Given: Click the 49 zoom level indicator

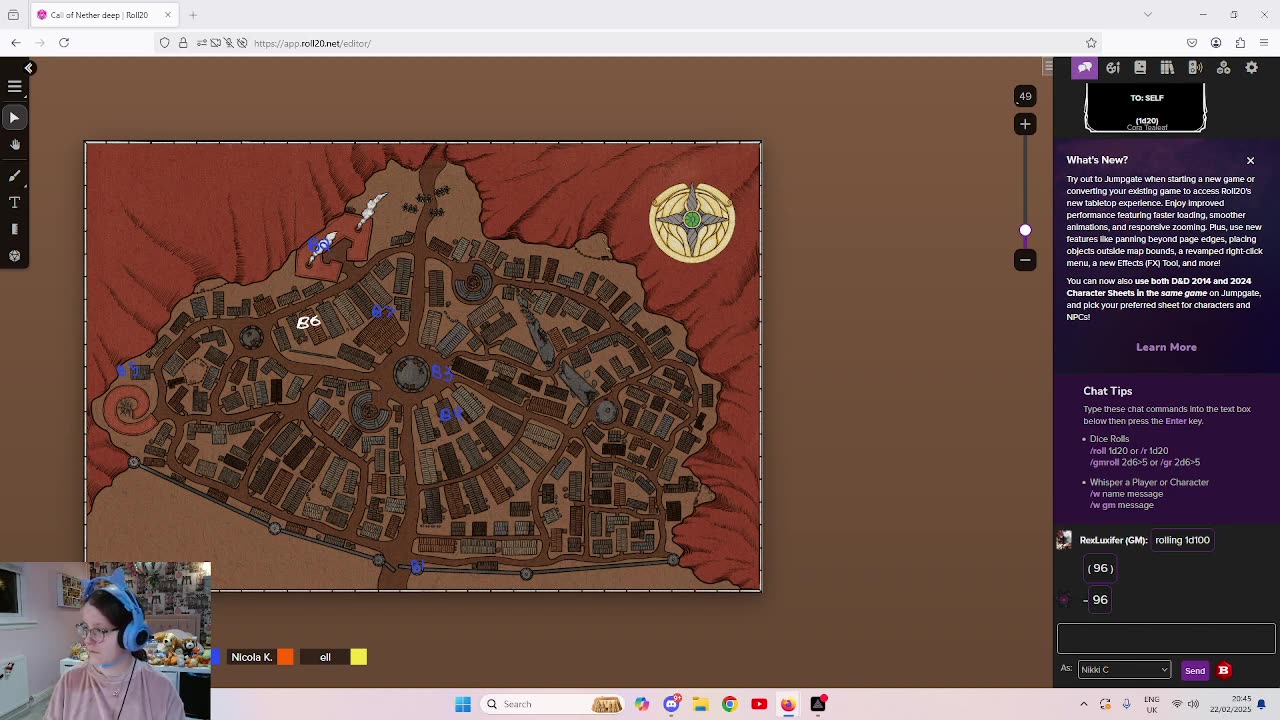Looking at the screenshot, I should (x=1025, y=96).
